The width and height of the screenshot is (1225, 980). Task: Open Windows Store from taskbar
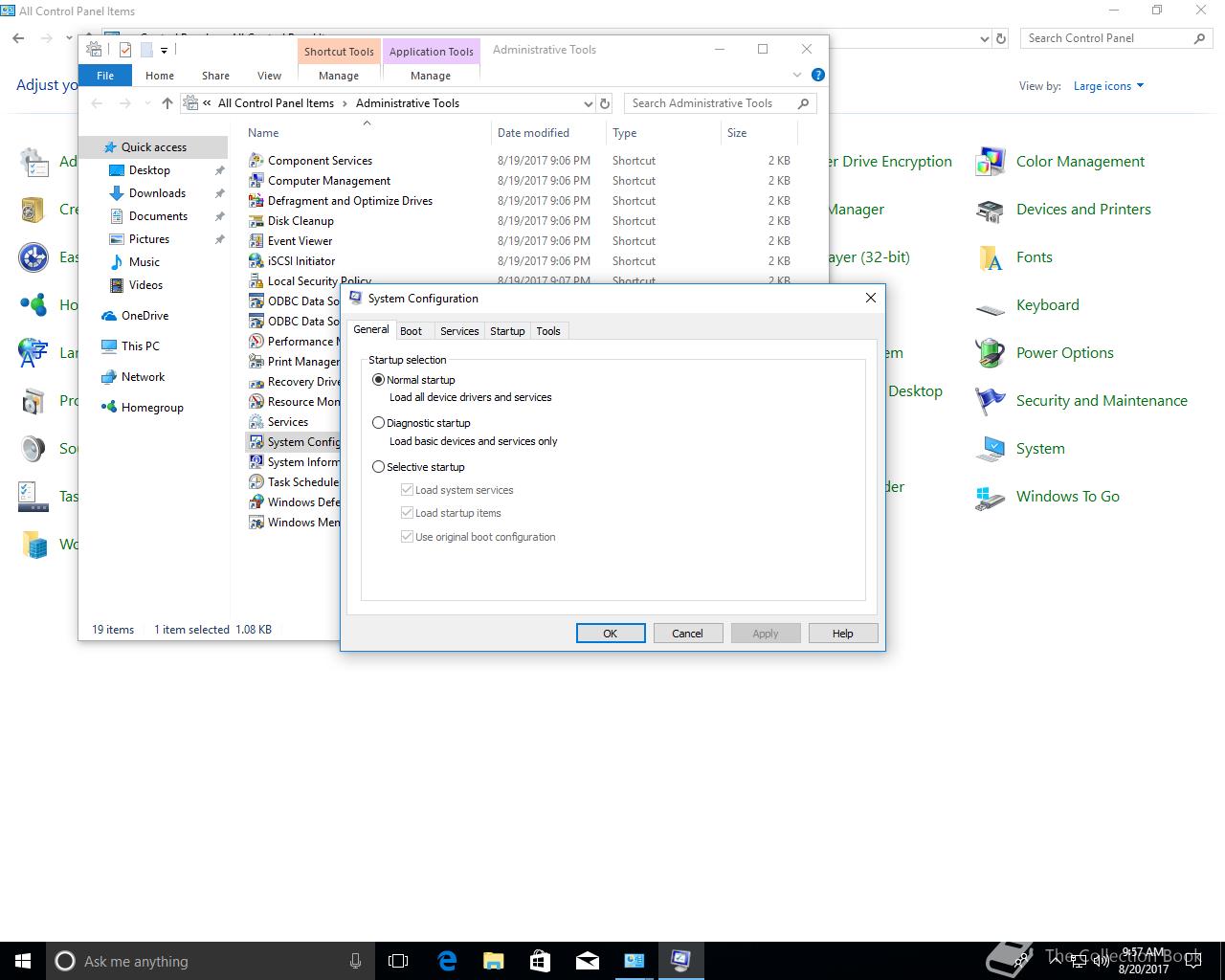pyautogui.click(x=540, y=961)
